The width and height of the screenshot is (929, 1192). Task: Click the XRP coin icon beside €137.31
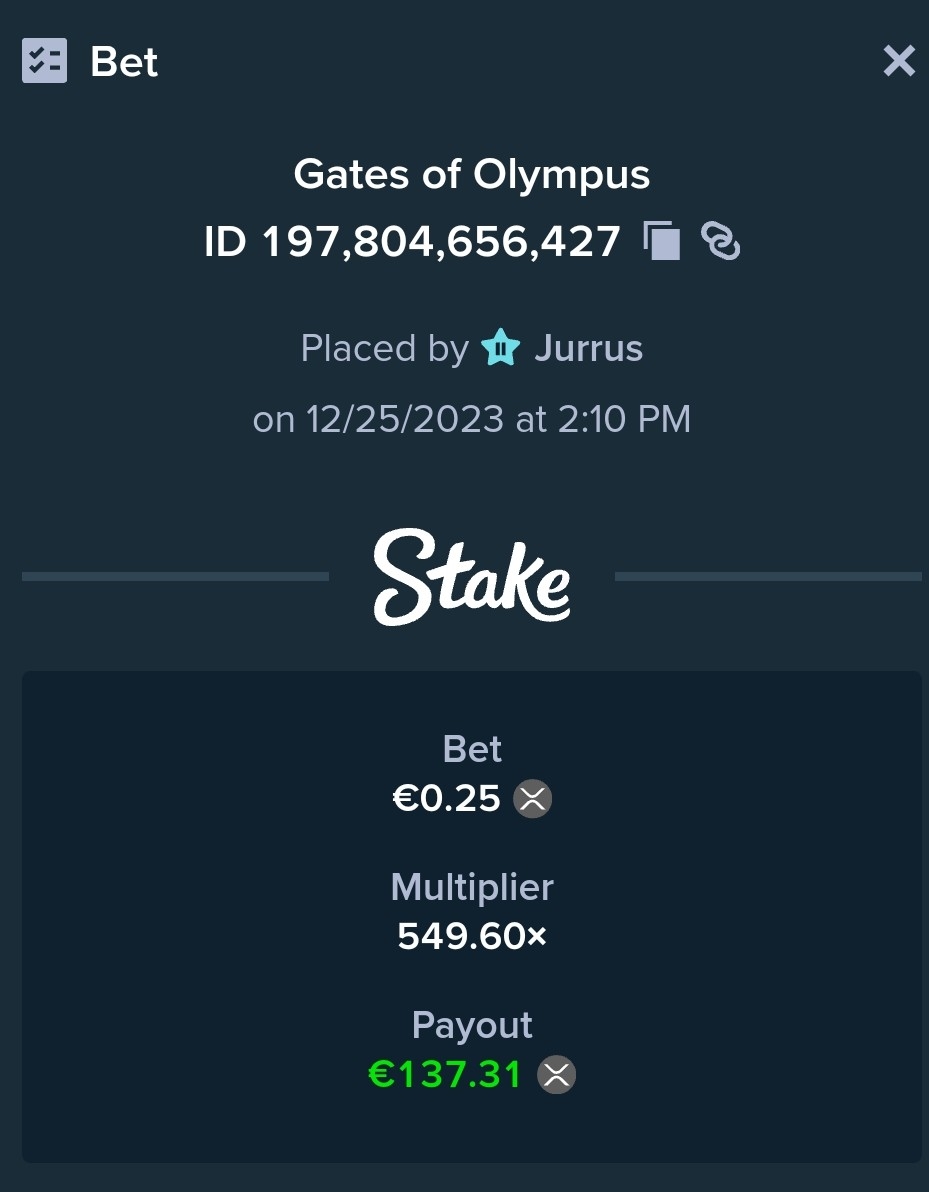click(x=556, y=1075)
